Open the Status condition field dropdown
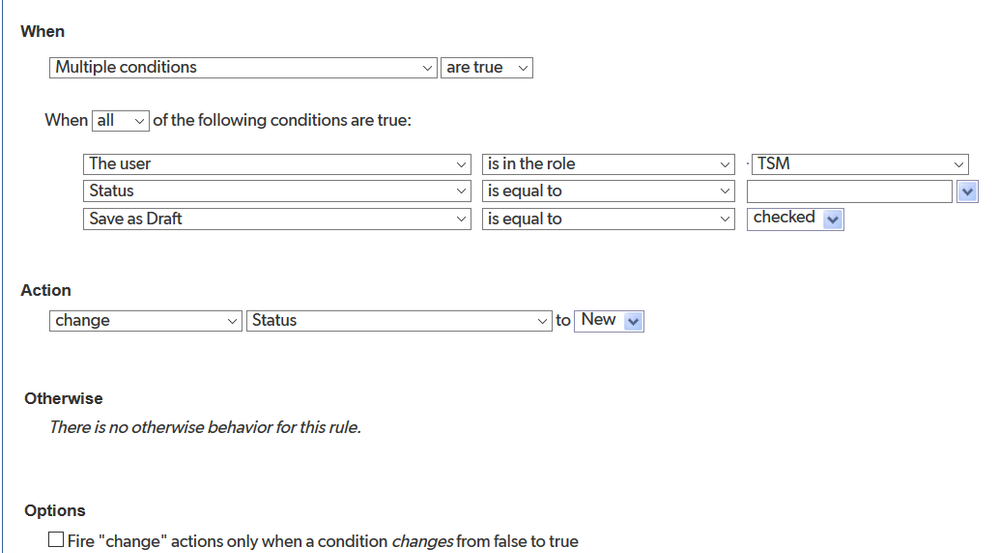Screen dimensions: 999x553 point(277,191)
